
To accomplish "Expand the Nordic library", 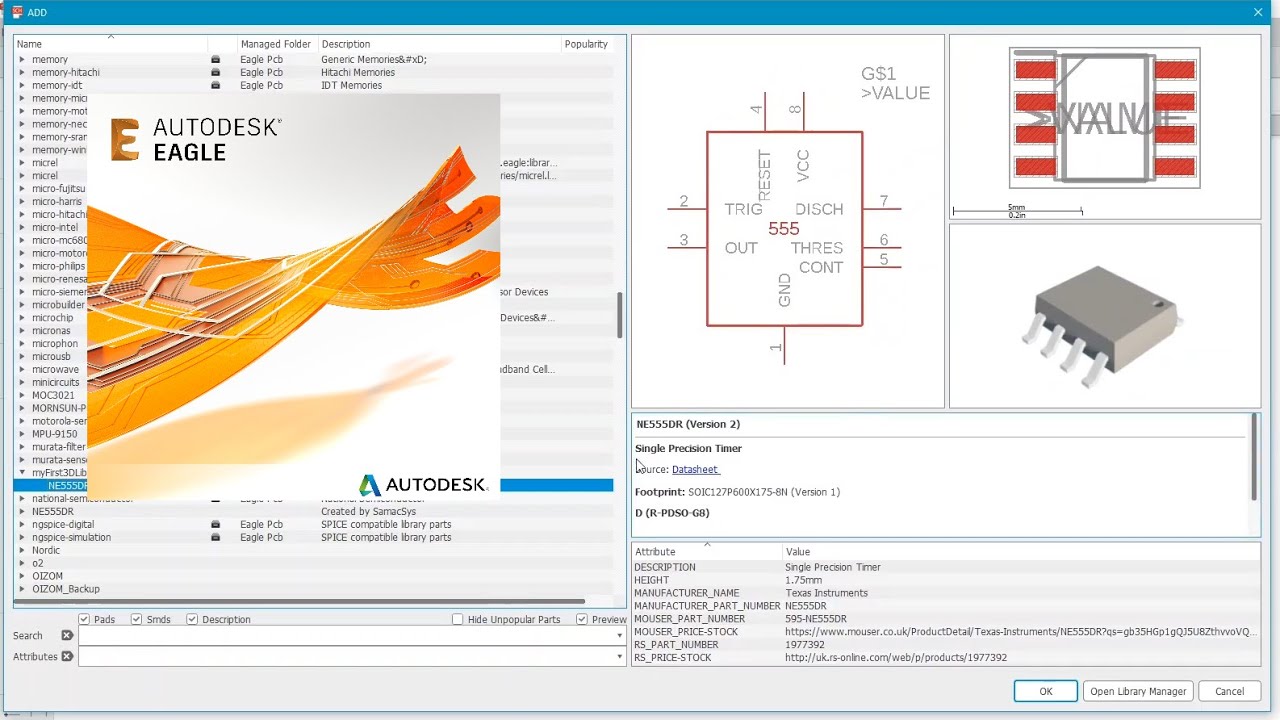I will click(22, 550).
